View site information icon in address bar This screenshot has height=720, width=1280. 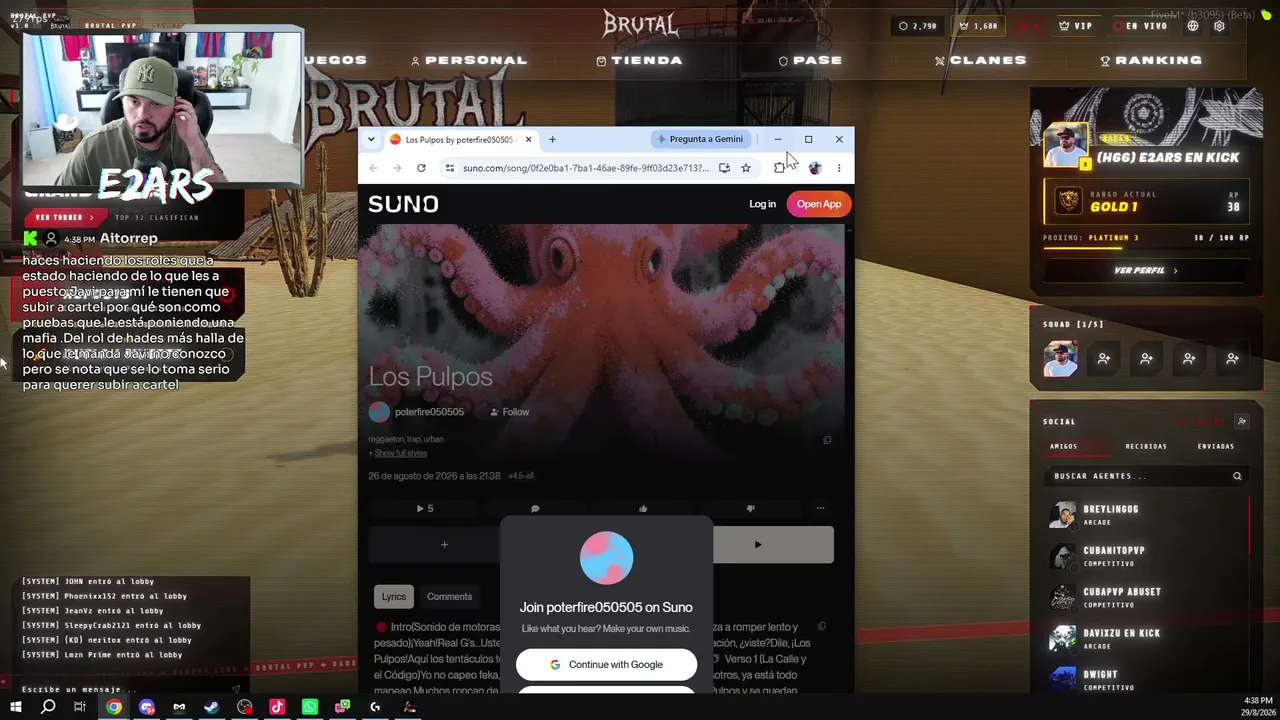449,168
